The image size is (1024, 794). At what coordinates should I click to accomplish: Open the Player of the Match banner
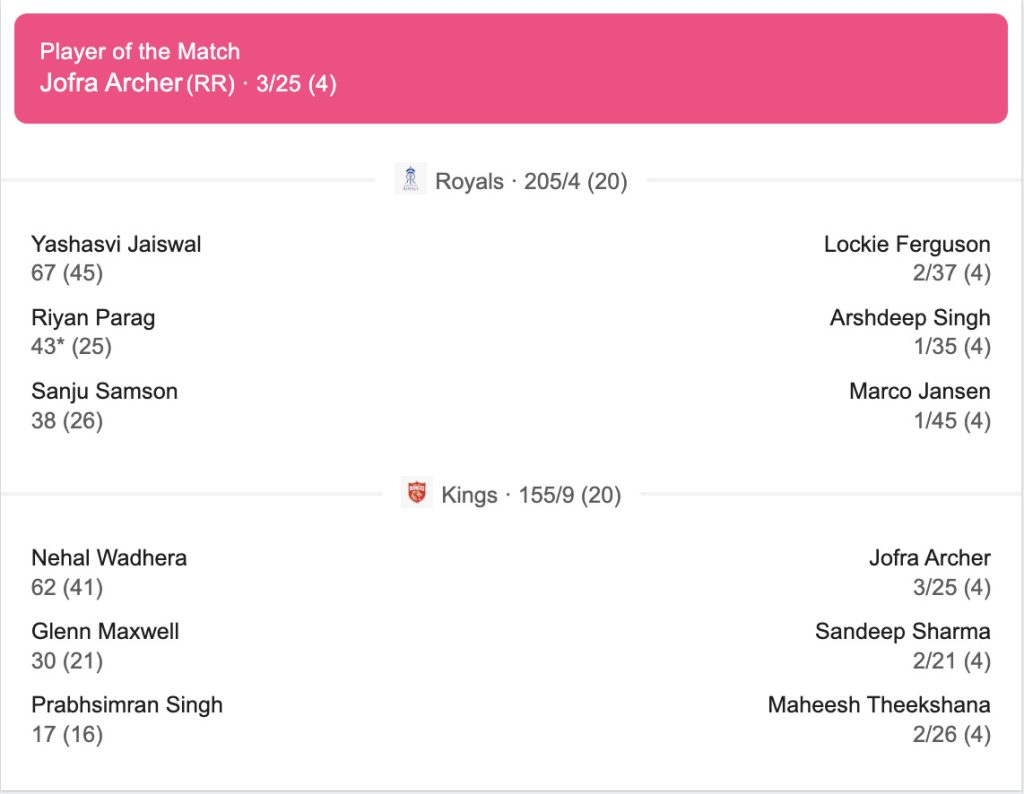pos(510,68)
